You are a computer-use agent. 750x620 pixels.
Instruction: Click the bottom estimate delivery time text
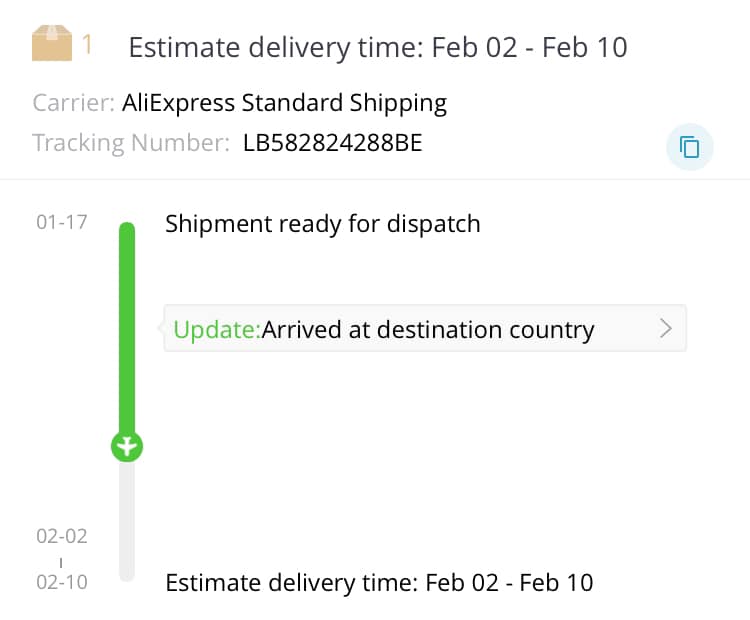[x=378, y=582]
